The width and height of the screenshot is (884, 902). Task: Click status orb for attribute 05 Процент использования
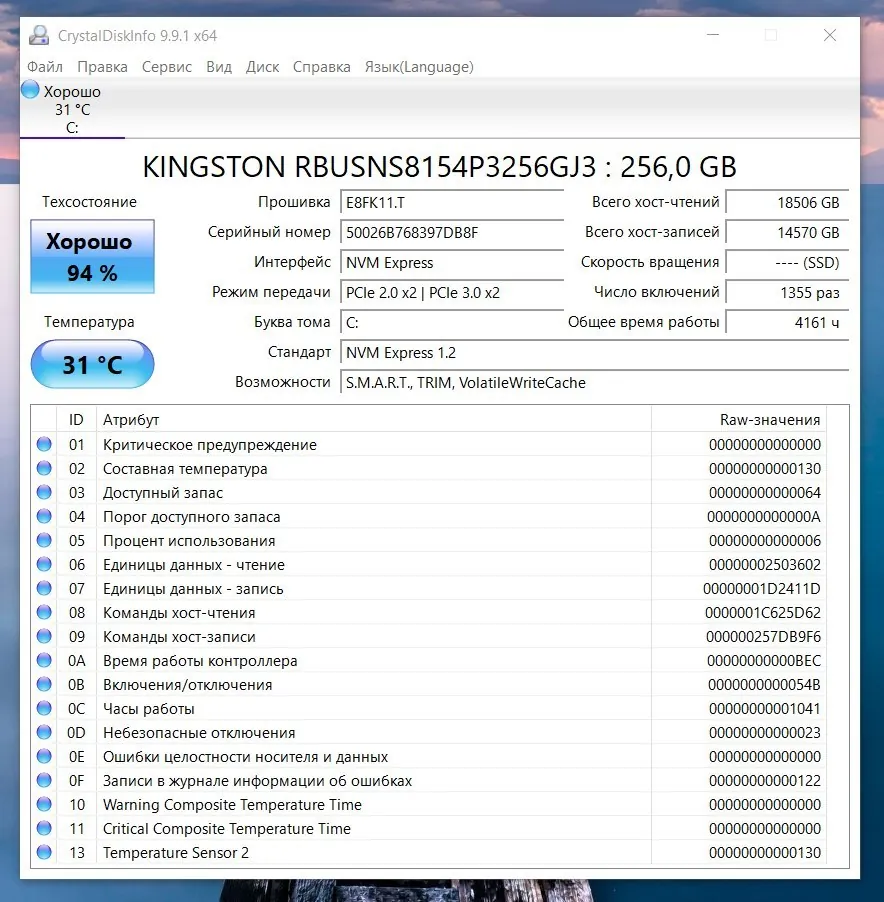tap(44, 540)
